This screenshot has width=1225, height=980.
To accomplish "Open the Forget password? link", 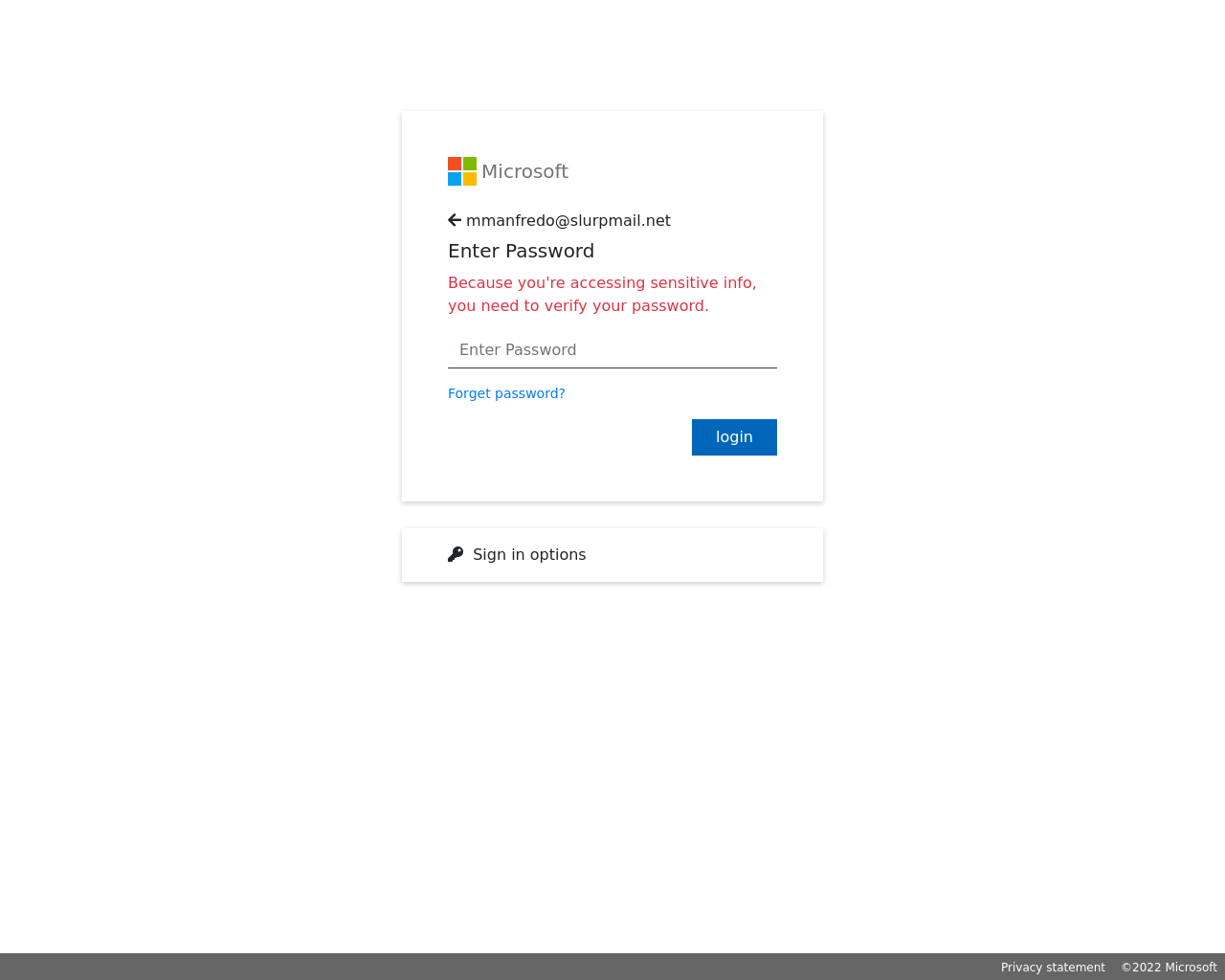I will point(506,393).
